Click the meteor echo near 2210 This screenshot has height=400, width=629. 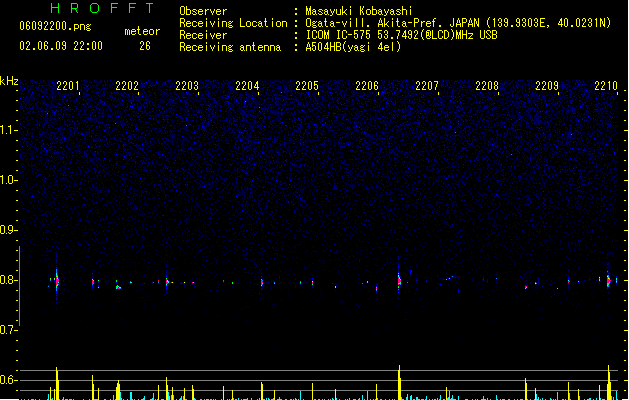(x=609, y=280)
